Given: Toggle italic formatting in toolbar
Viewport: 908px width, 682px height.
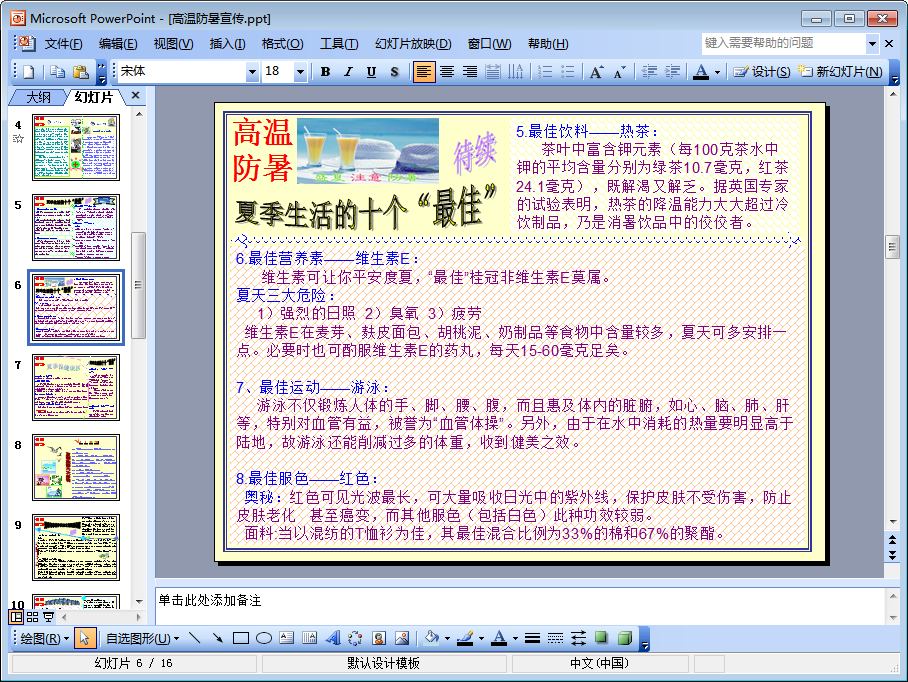Looking at the screenshot, I should point(348,72).
